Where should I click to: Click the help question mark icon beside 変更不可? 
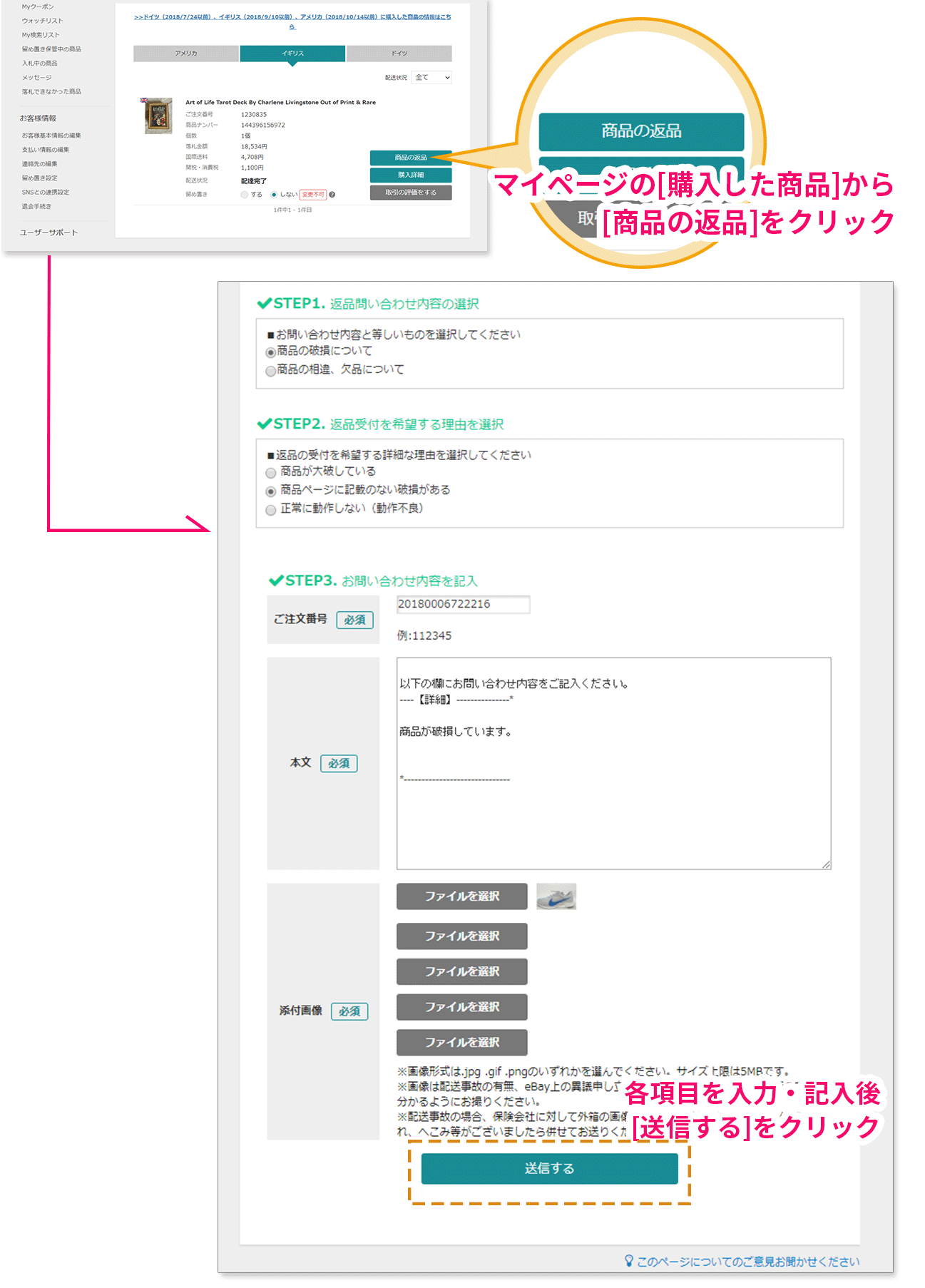pyautogui.click(x=332, y=195)
